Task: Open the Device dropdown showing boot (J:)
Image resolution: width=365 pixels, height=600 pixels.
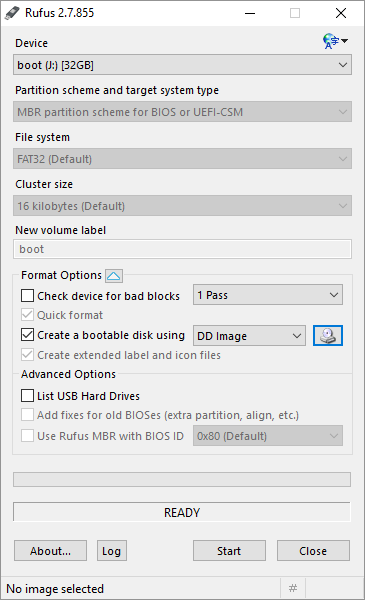Action: pos(182,65)
